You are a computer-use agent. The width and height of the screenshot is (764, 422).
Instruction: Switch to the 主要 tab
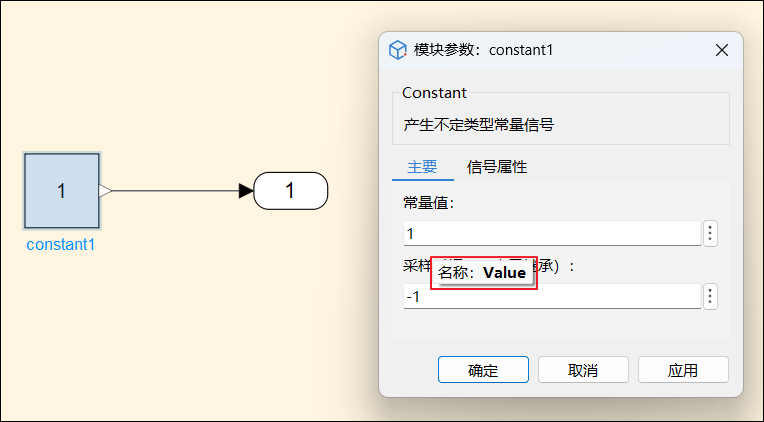[x=422, y=167]
